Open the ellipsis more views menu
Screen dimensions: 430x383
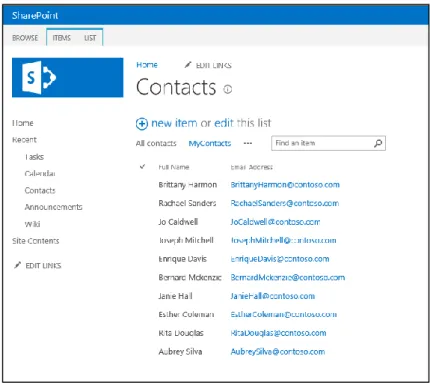pyautogui.click(x=248, y=143)
